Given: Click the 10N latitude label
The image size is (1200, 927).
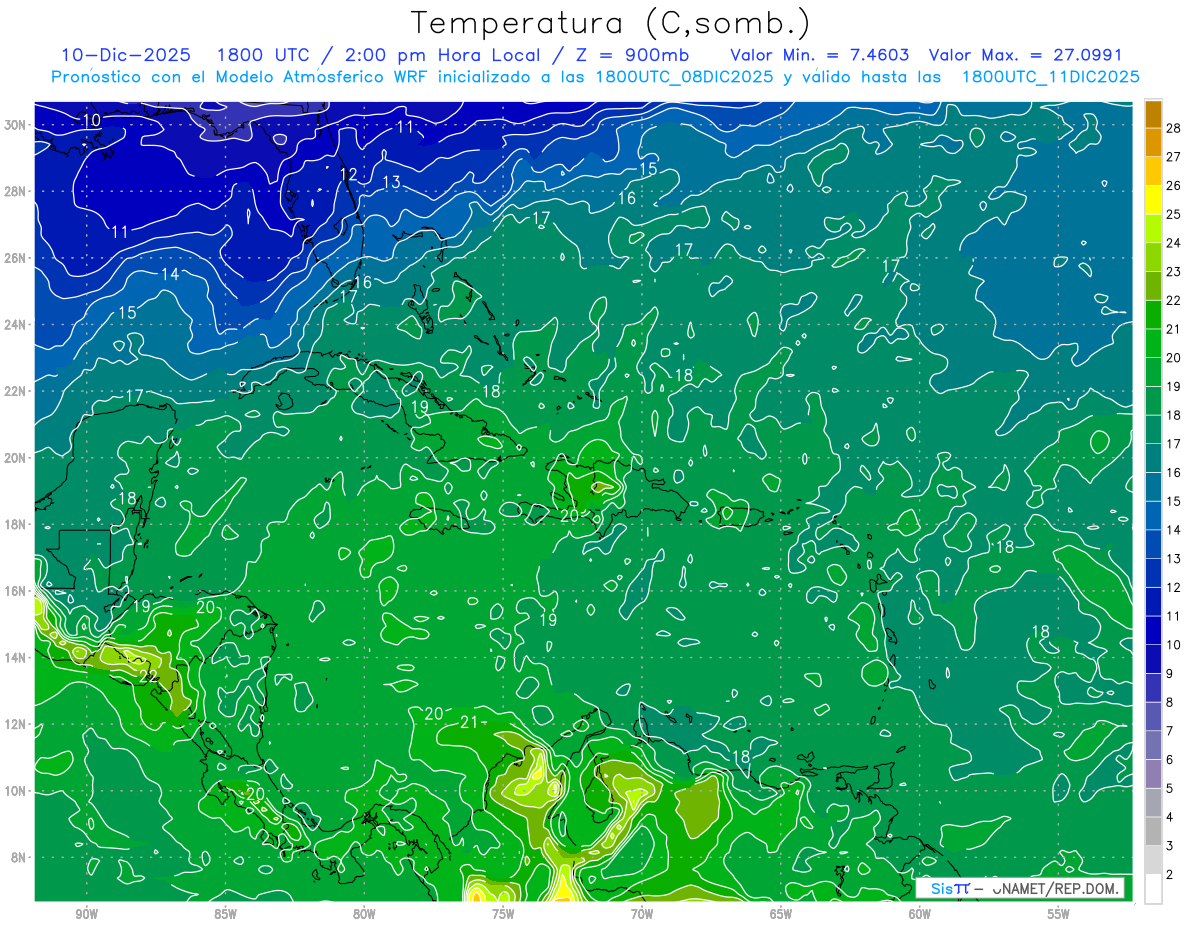Looking at the screenshot, I should tap(17, 791).
